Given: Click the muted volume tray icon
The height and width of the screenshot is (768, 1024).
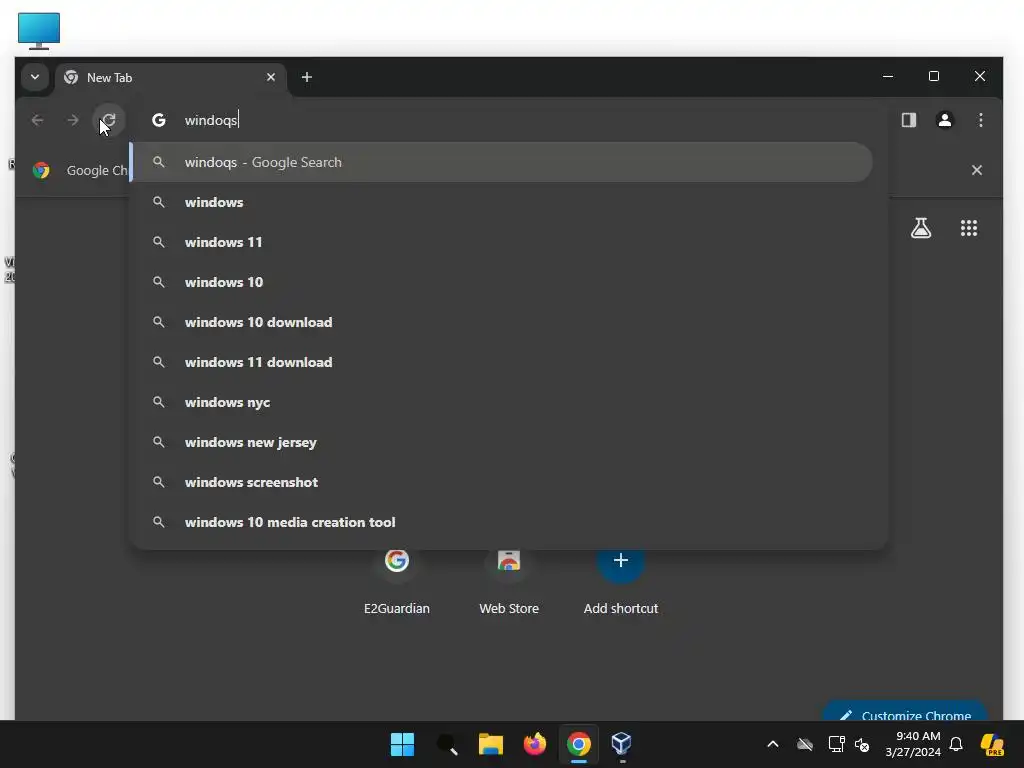Looking at the screenshot, I should point(862,744).
